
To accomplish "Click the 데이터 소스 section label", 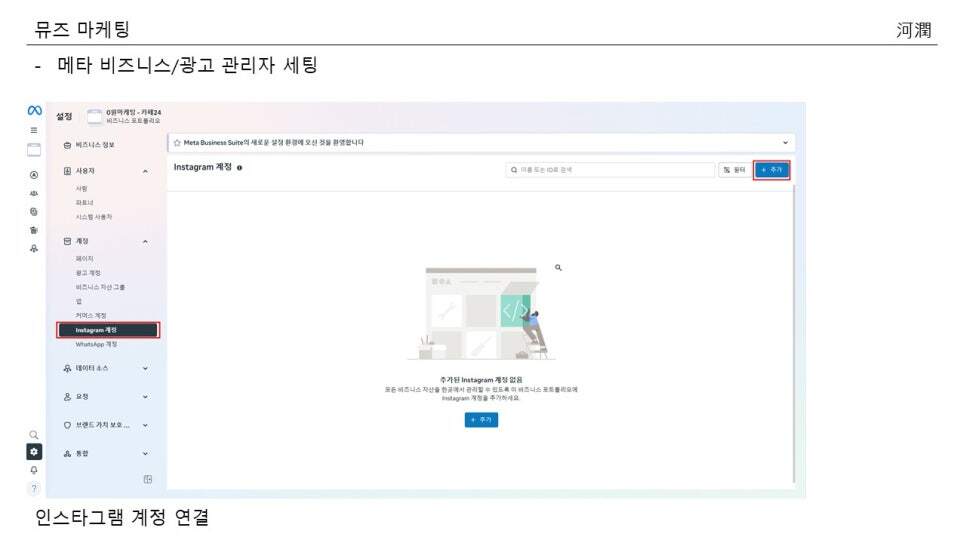I will coord(92,368).
